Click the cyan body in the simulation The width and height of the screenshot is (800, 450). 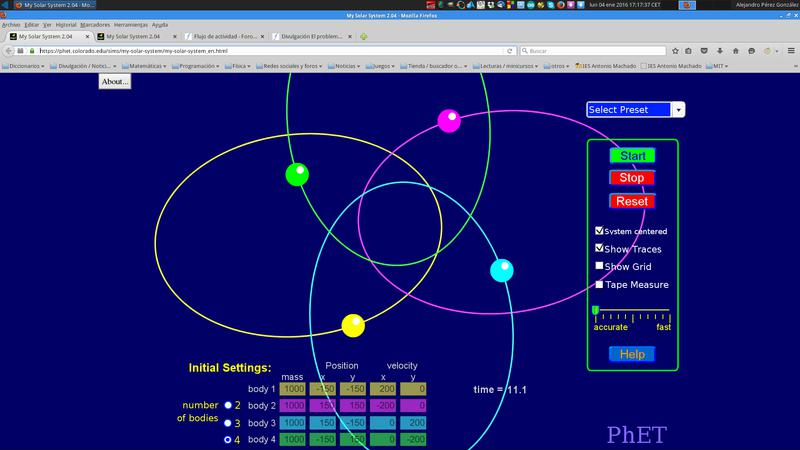click(x=502, y=270)
